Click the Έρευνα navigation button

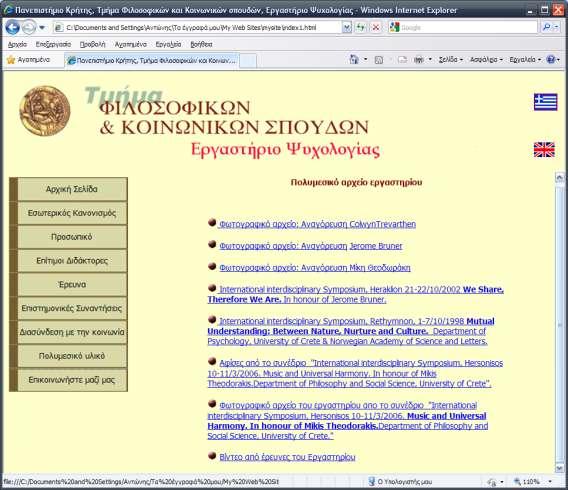[72, 285]
